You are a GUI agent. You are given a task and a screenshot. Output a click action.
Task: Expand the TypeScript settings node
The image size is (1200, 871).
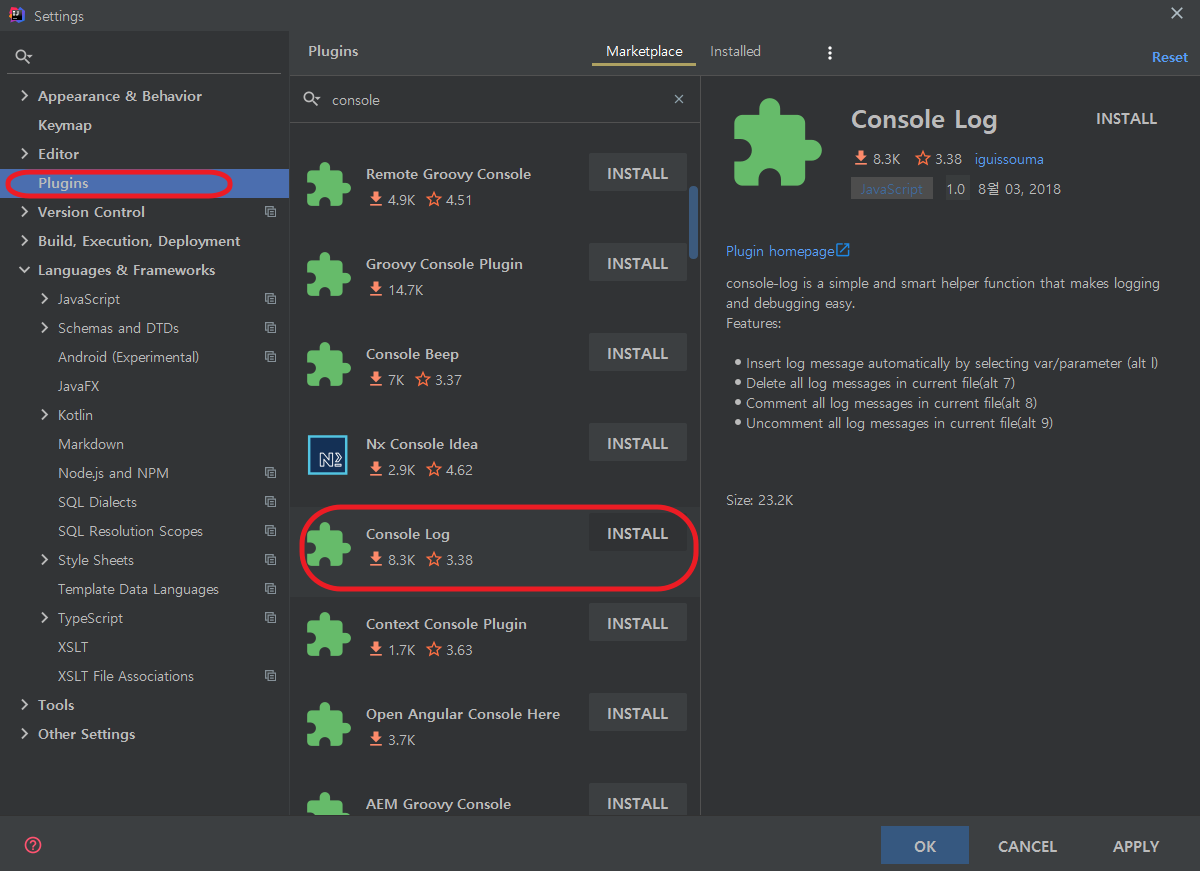pyautogui.click(x=44, y=618)
